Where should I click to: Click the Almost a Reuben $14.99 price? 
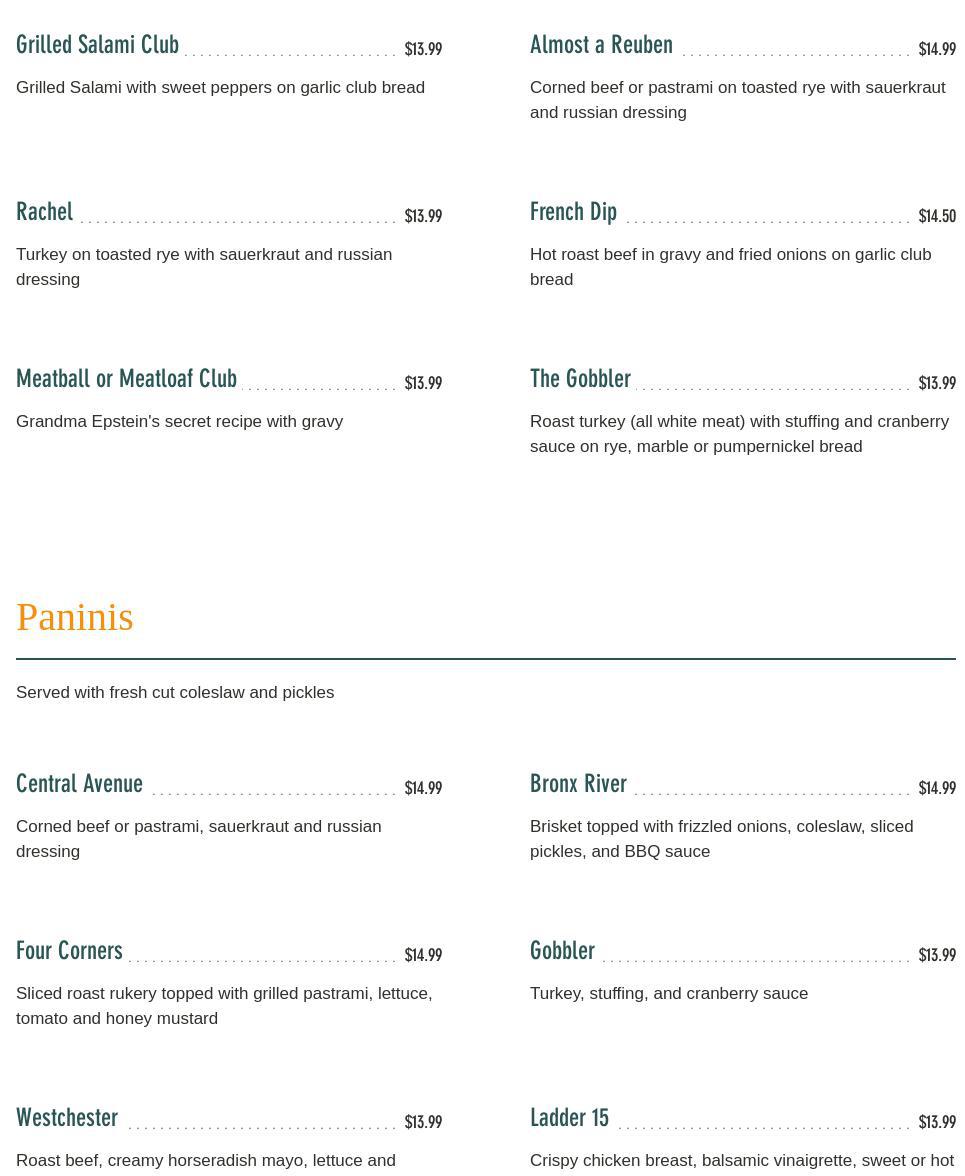click(937, 49)
